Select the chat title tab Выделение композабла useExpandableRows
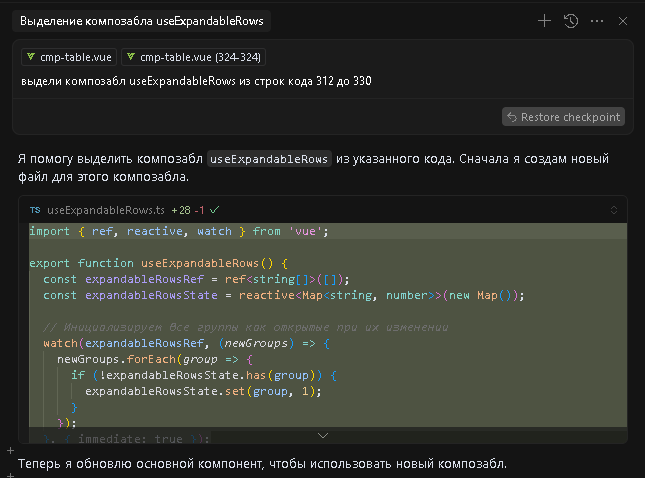Screen dimensions: 645x478 [142, 21]
